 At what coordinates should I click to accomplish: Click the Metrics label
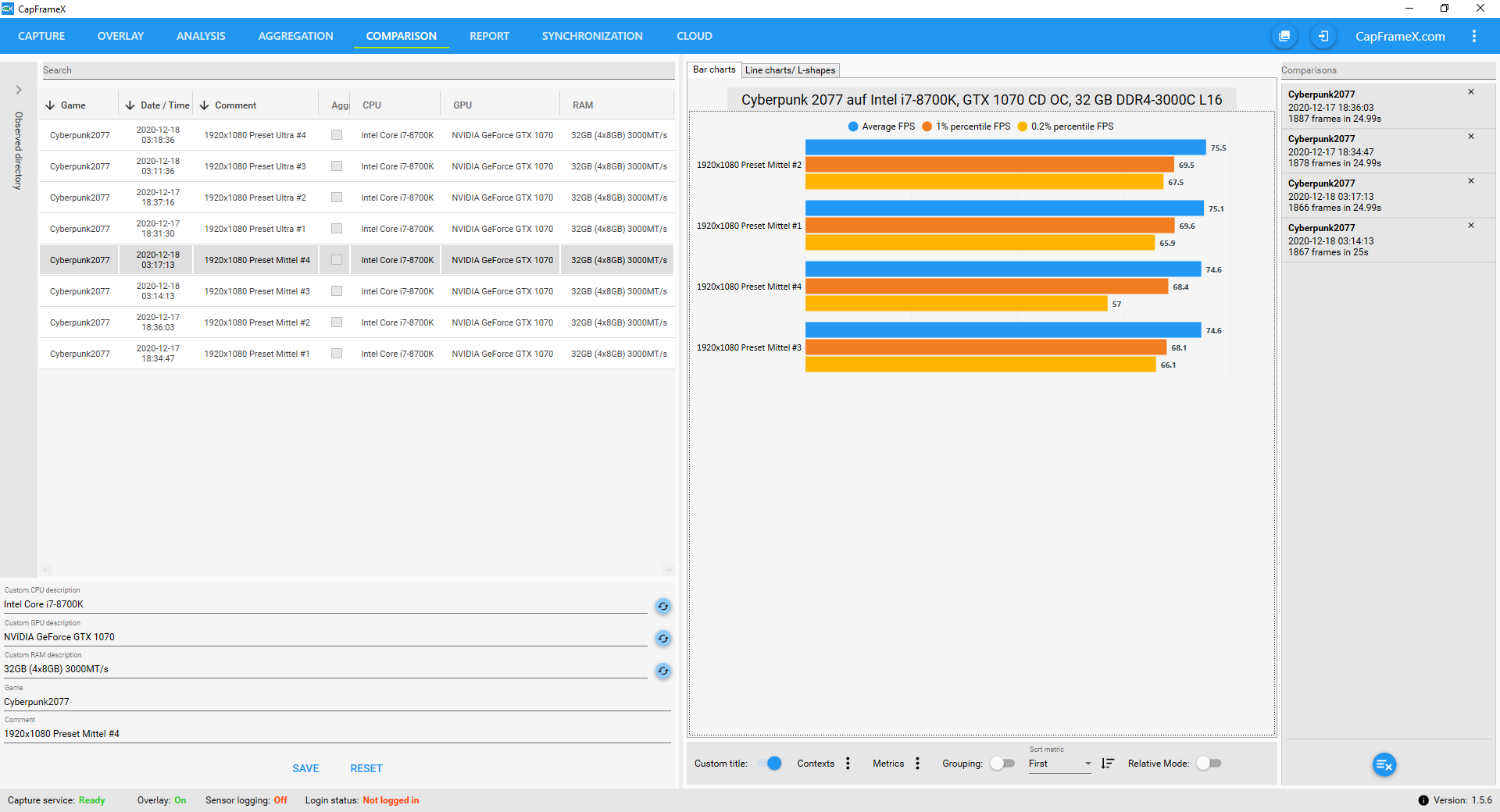click(888, 764)
